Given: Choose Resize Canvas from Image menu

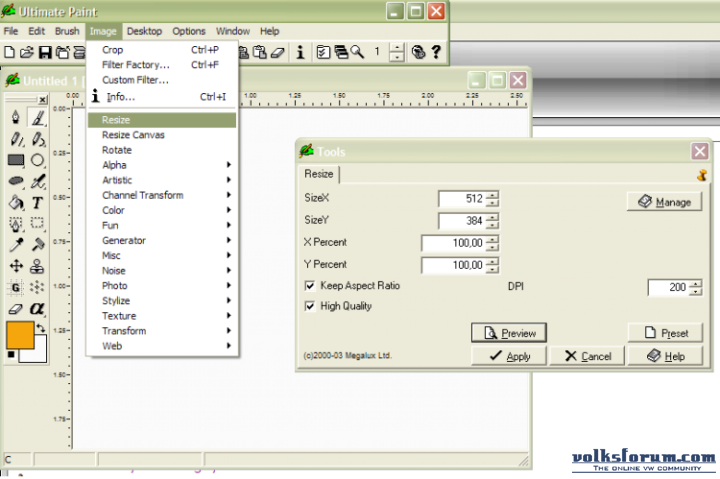Looking at the screenshot, I should pyautogui.click(x=163, y=135).
